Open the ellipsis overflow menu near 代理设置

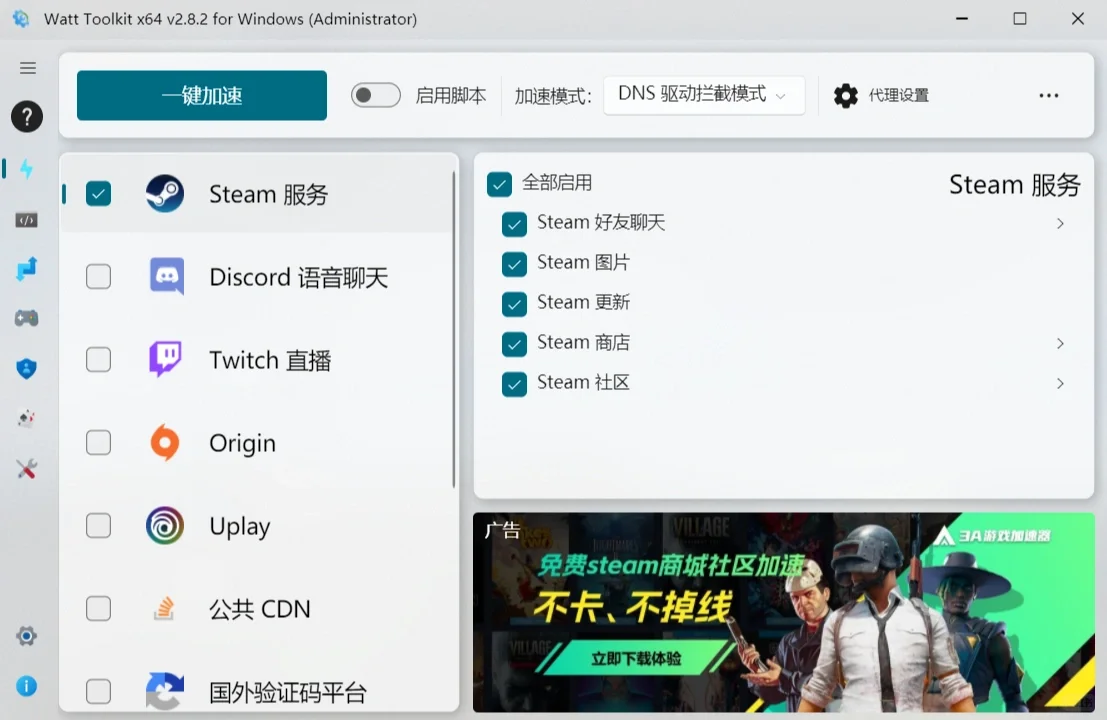[1048, 95]
